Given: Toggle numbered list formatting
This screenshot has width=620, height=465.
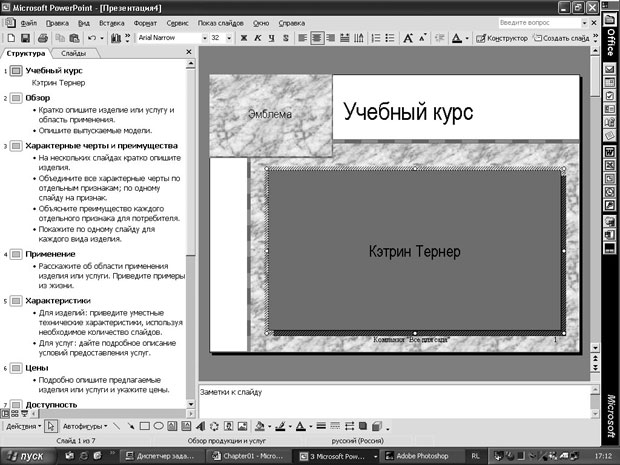Looking at the screenshot, I should (376, 38).
